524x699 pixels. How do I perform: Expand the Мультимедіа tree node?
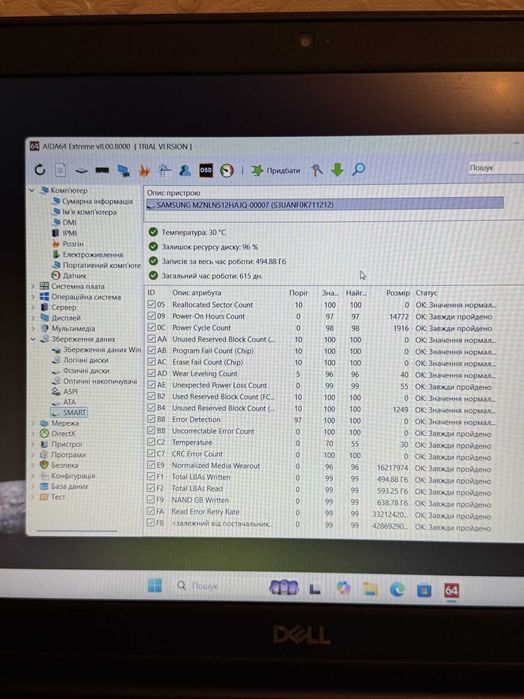click(x=33, y=329)
